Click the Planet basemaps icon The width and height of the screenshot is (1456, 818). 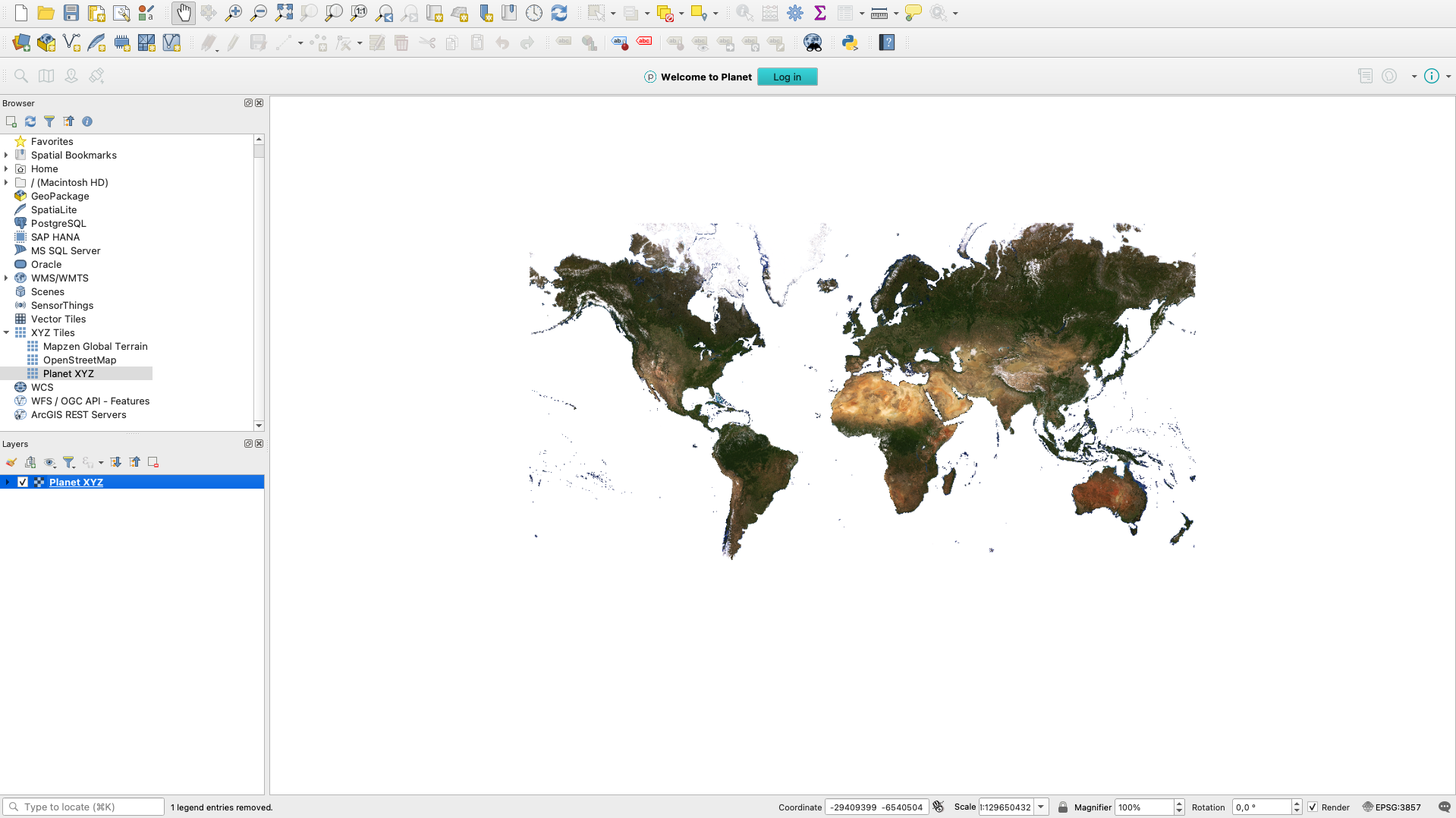click(x=46, y=76)
